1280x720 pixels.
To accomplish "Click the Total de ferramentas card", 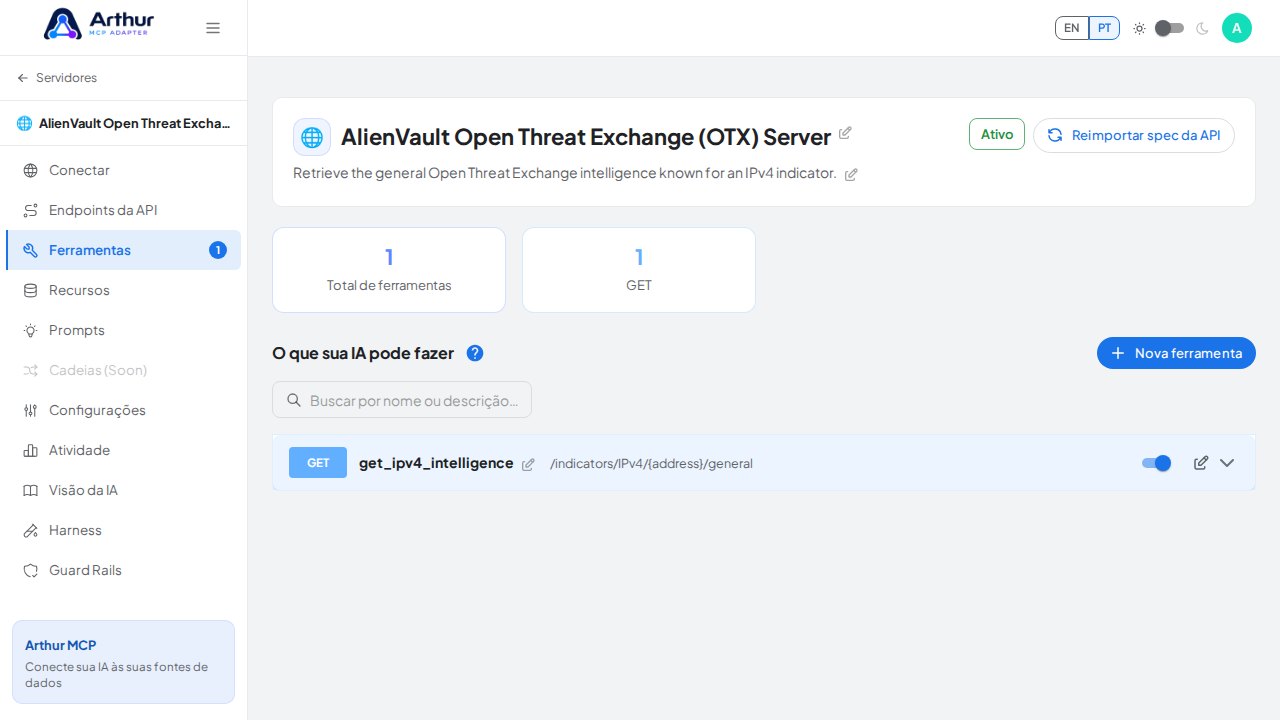I will [x=389, y=270].
